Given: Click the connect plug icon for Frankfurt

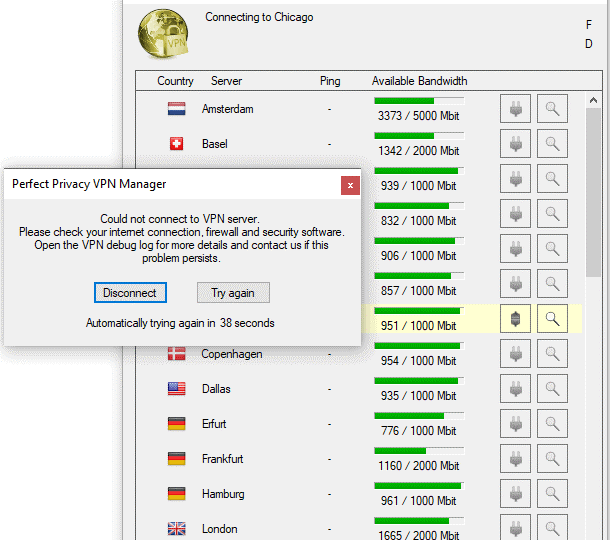Looking at the screenshot, I should (x=515, y=459).
